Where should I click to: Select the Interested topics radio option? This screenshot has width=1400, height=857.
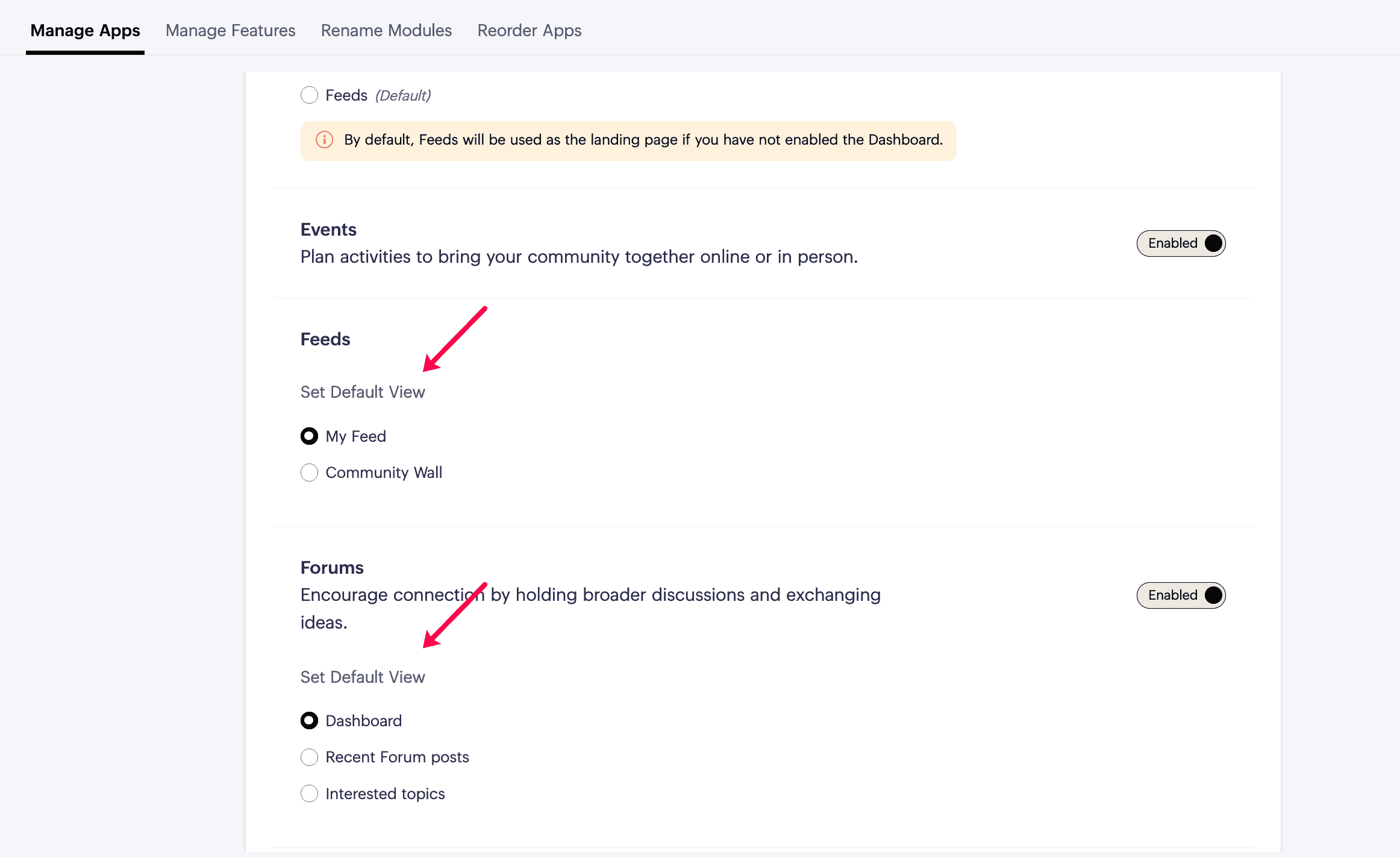tap(309, 794)
